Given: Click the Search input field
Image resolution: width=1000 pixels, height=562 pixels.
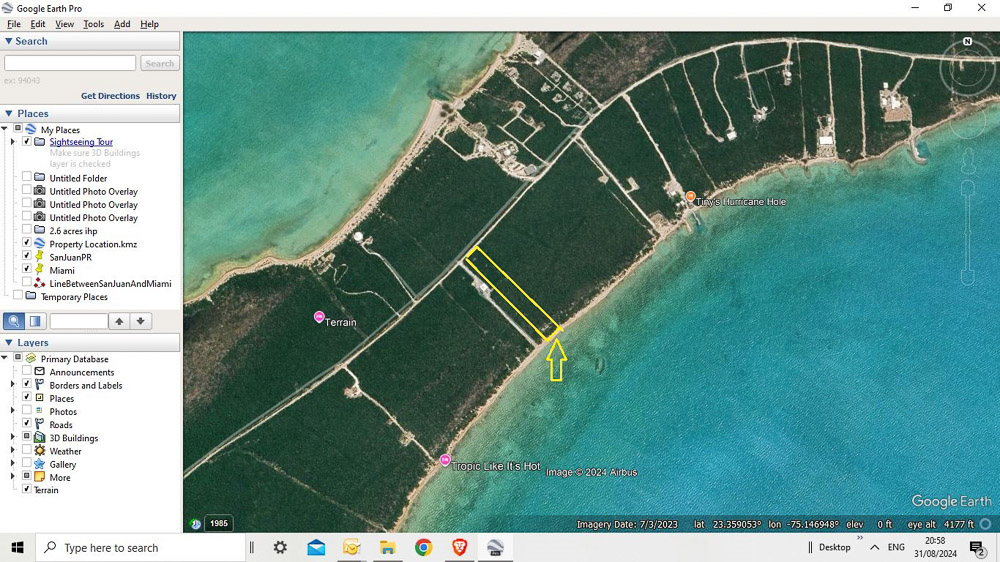Looking at the screenshot, I should [70, 63].
